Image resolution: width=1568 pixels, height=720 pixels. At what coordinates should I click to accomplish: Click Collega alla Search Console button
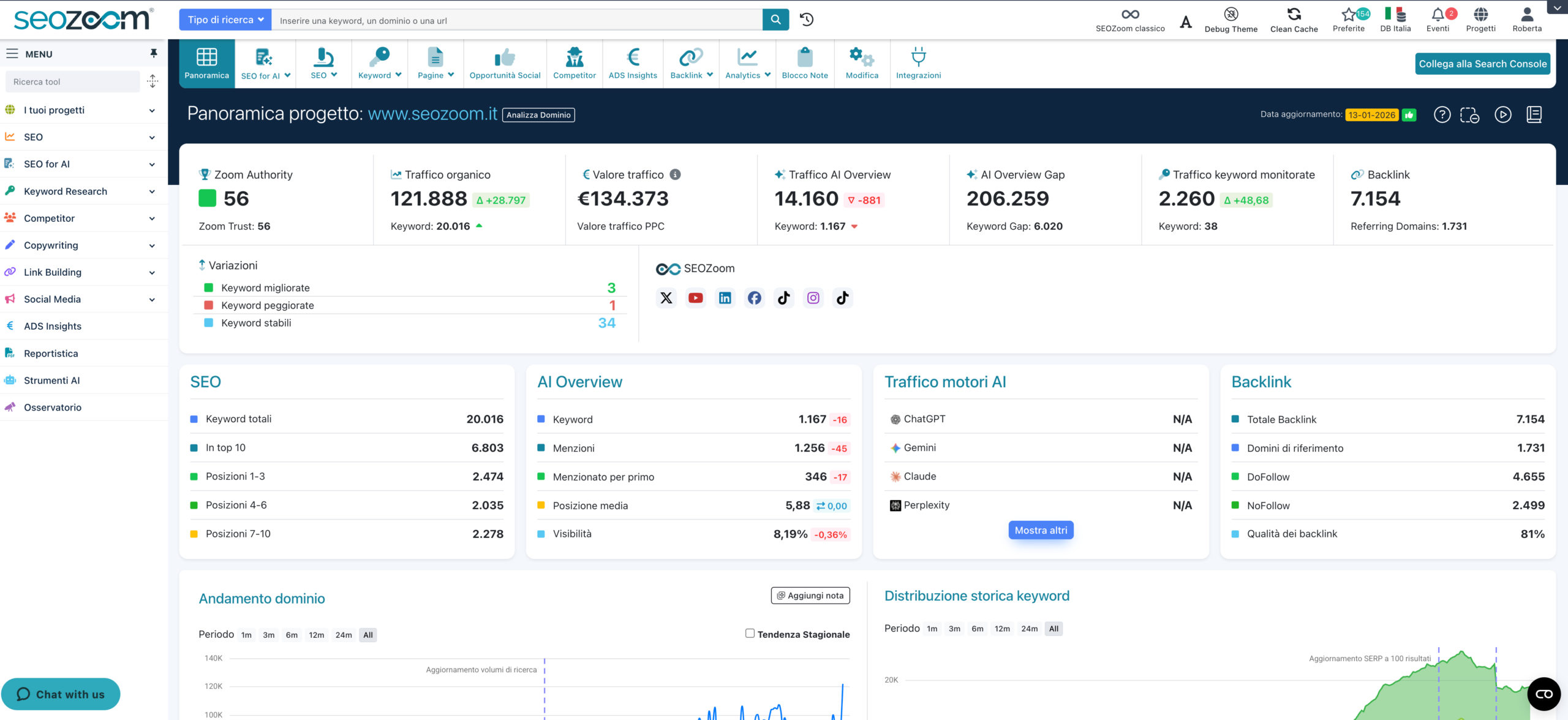(1482, 64)
